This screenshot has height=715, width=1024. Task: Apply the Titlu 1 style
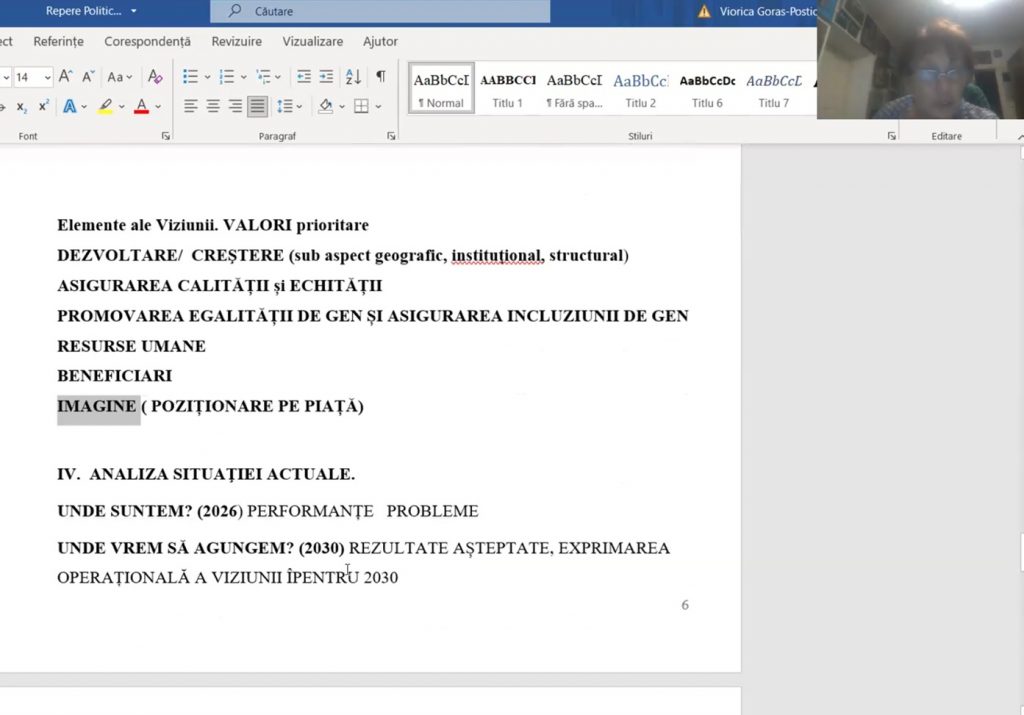pyautogui.click(x=507, y=88)
